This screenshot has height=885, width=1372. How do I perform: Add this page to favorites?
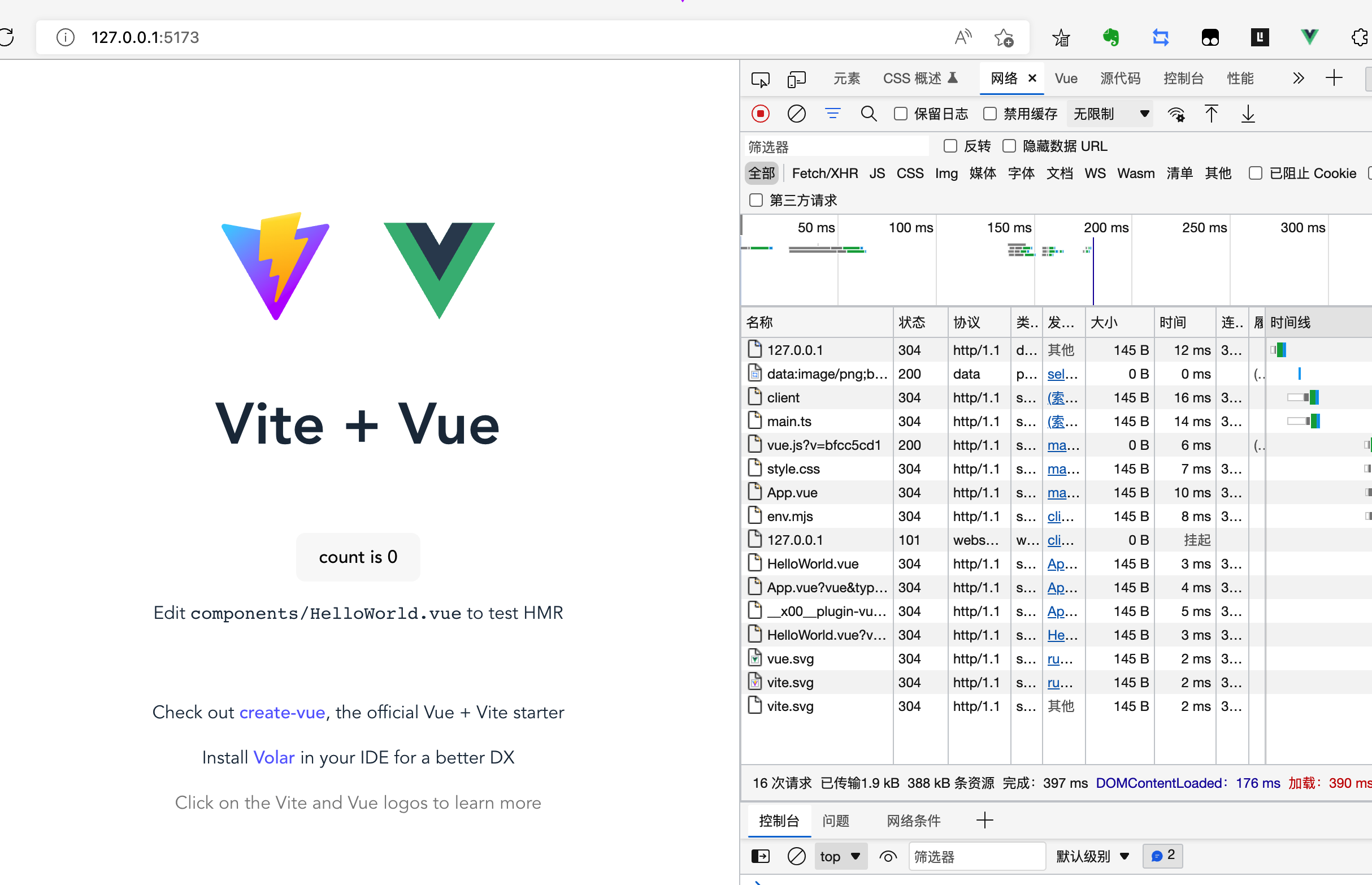1004,37
